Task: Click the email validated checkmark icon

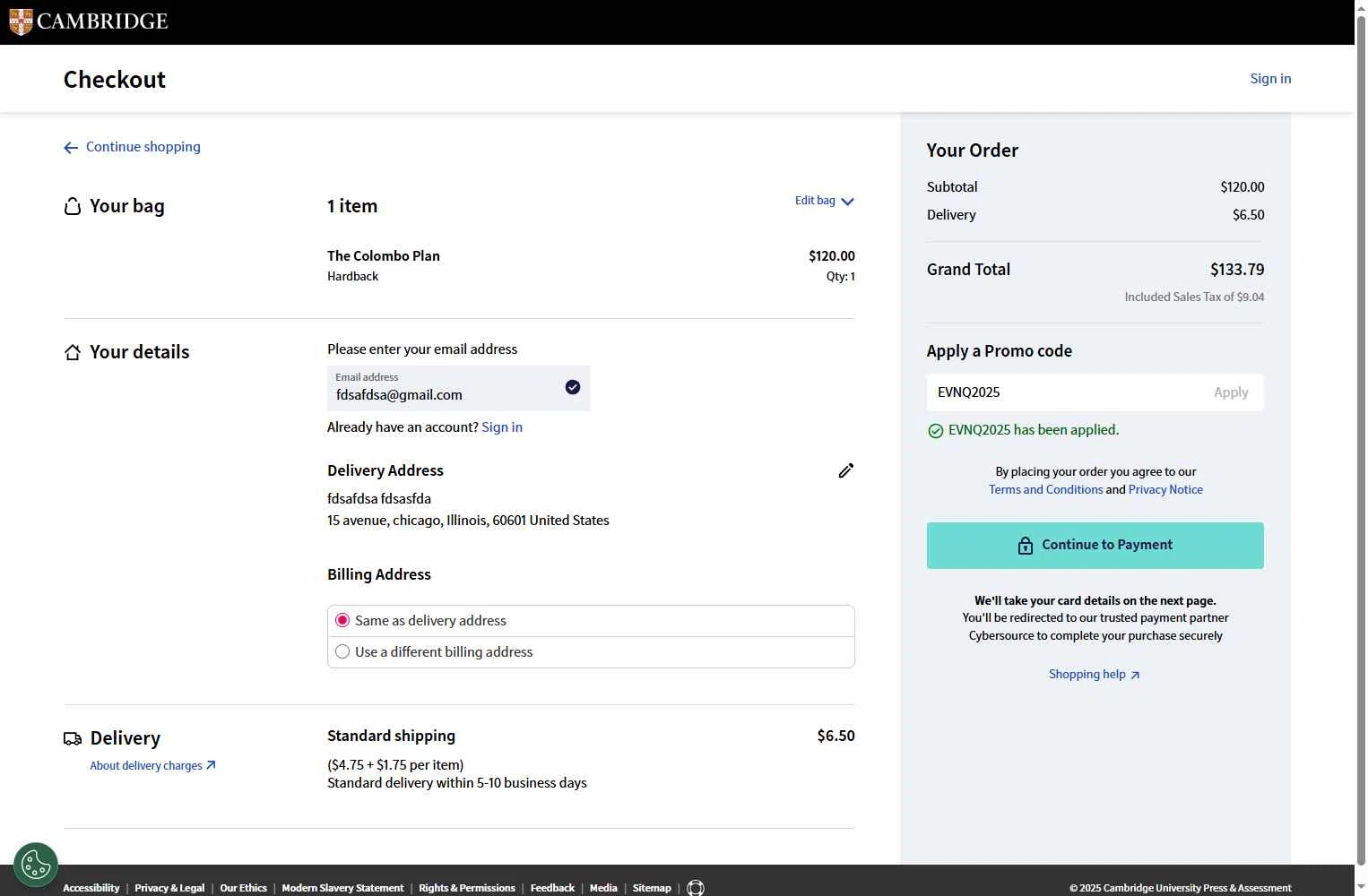Action: point(573,387)
